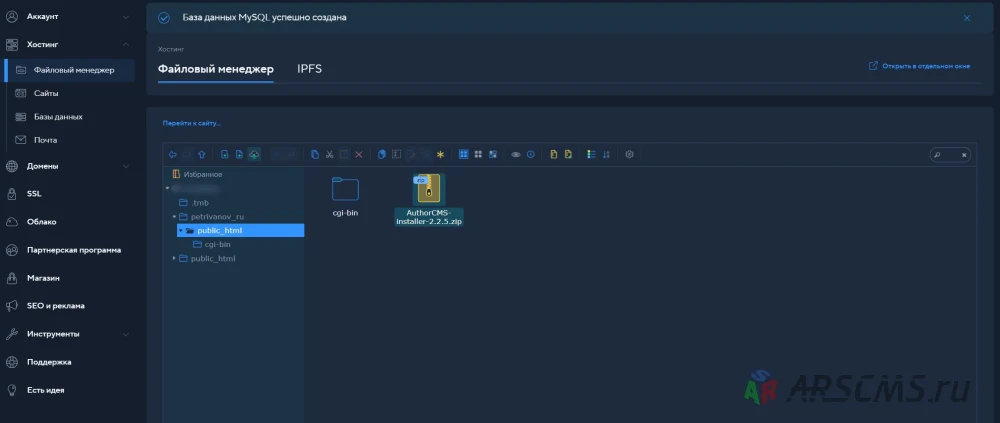
Task: Invert the selection using toolbar icon
Action: pyautogui.click(x=493, y=154)
